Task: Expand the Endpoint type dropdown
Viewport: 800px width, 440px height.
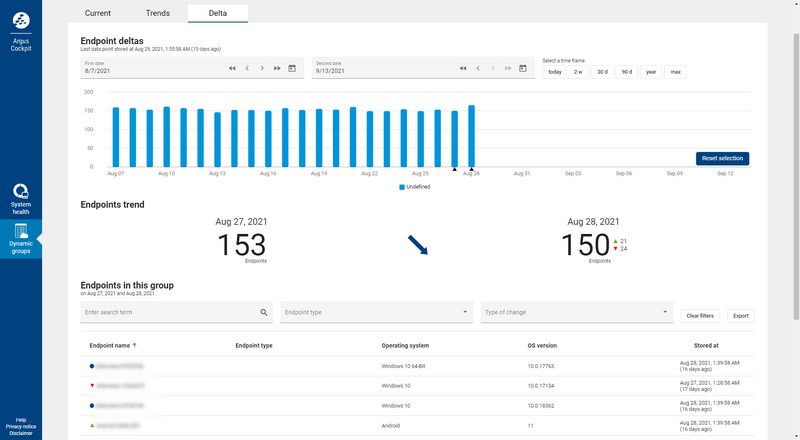Action: (x=466, y=313)
